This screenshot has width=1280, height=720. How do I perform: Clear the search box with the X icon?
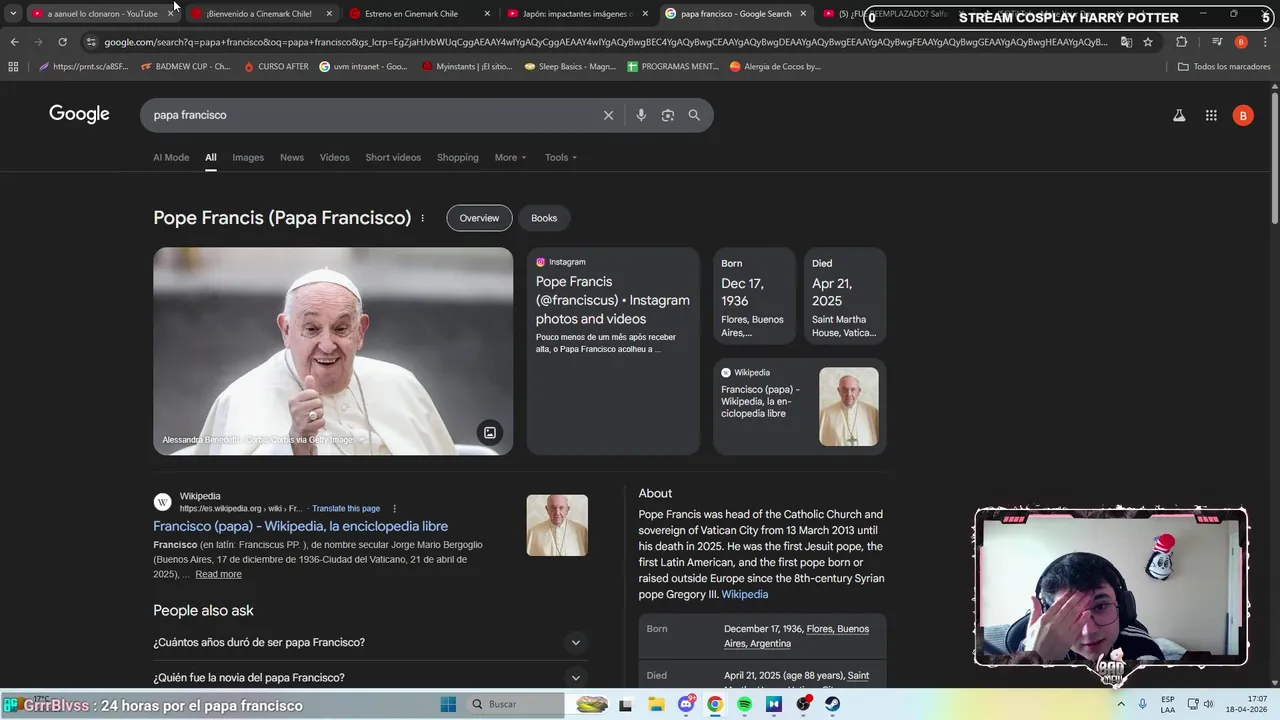click(608, 115)
